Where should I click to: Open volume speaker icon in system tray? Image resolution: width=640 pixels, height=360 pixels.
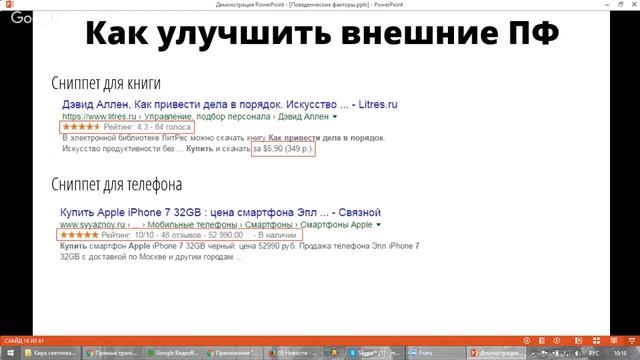coord(577,353)
